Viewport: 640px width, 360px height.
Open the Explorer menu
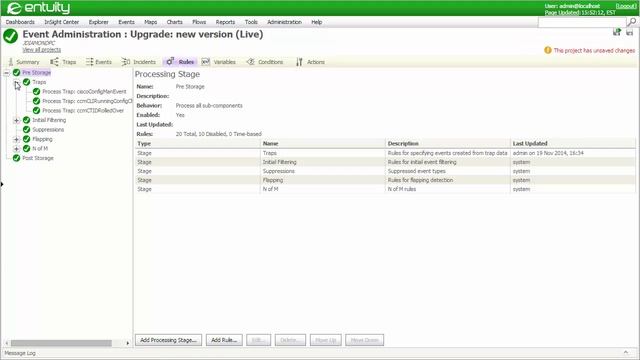[x=99, y=22]
